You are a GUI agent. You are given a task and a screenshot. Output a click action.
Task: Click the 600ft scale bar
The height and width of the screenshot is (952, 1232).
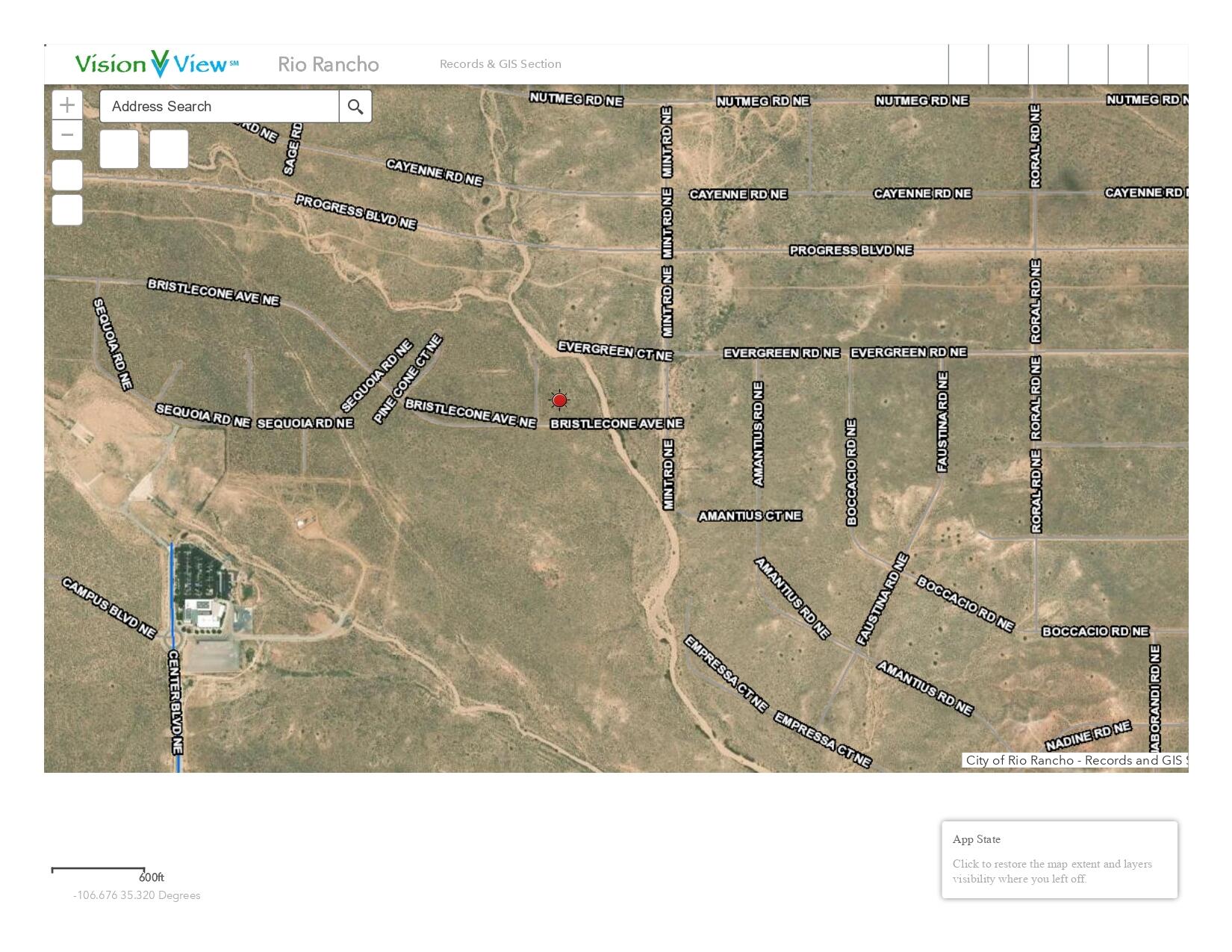tap(98, 871)
